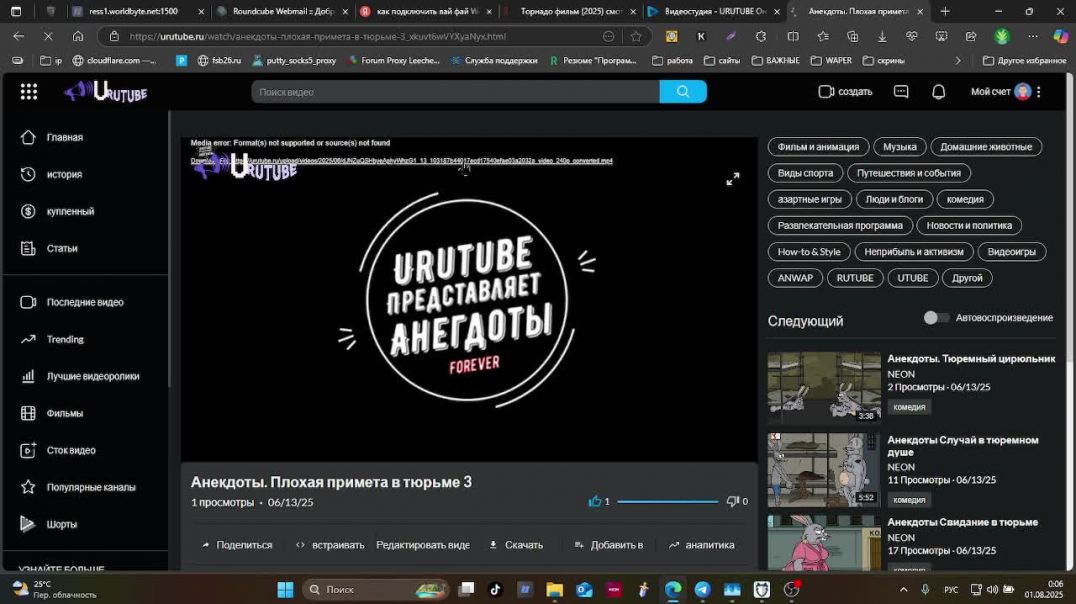Switch to Торнадо фильм (2025) tab
This screenshot has height=604, width=1076.
point(570,11)
